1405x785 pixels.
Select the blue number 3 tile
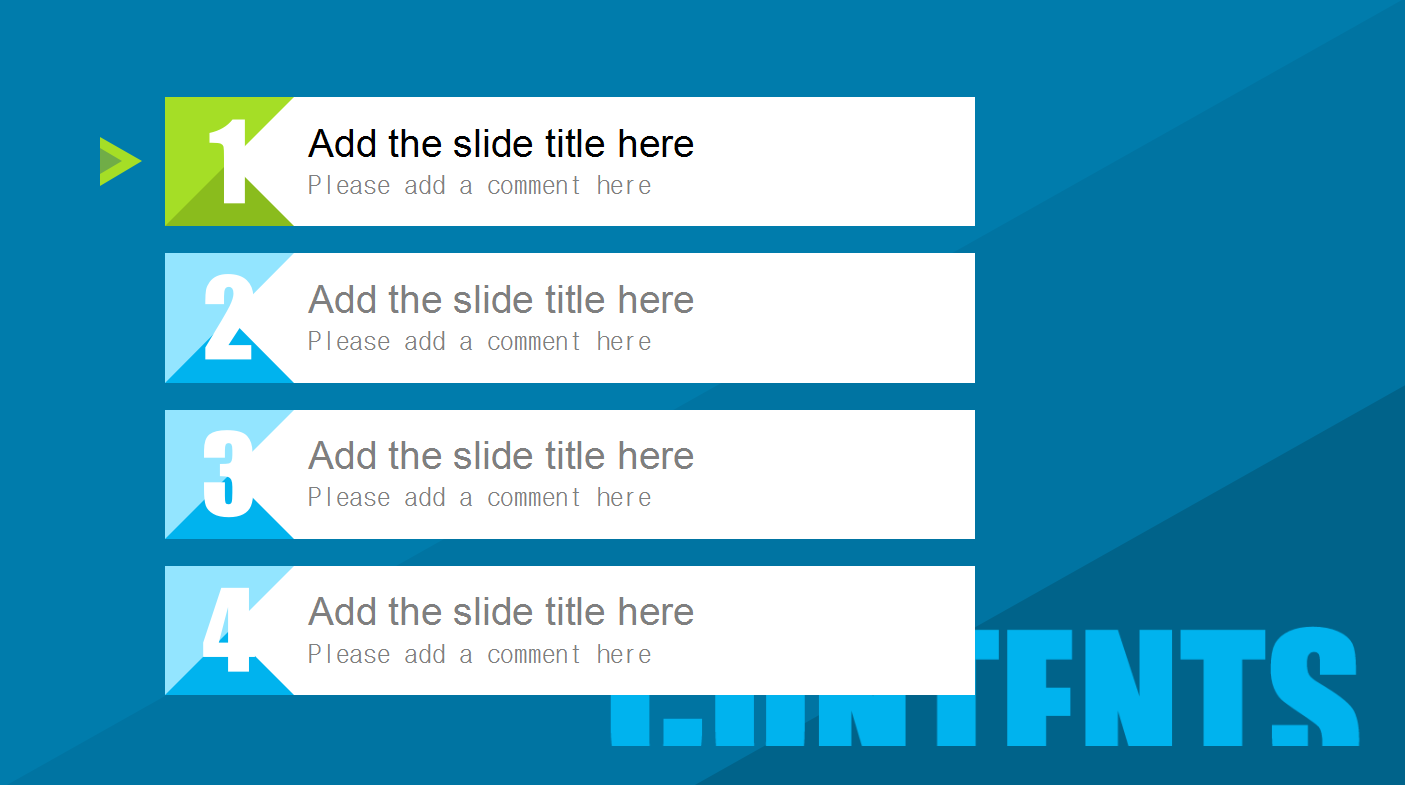pyautogui.click(x=229, y=474)
